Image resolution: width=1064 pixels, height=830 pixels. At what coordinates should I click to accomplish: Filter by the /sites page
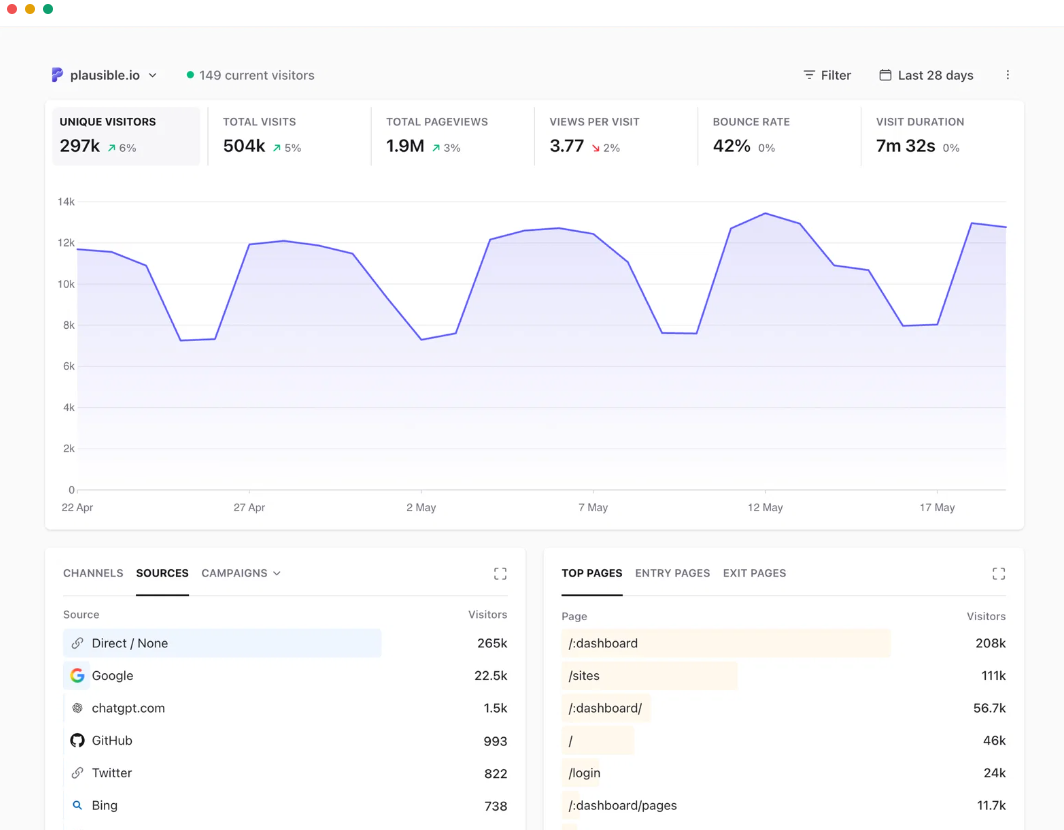click(584, 676)
